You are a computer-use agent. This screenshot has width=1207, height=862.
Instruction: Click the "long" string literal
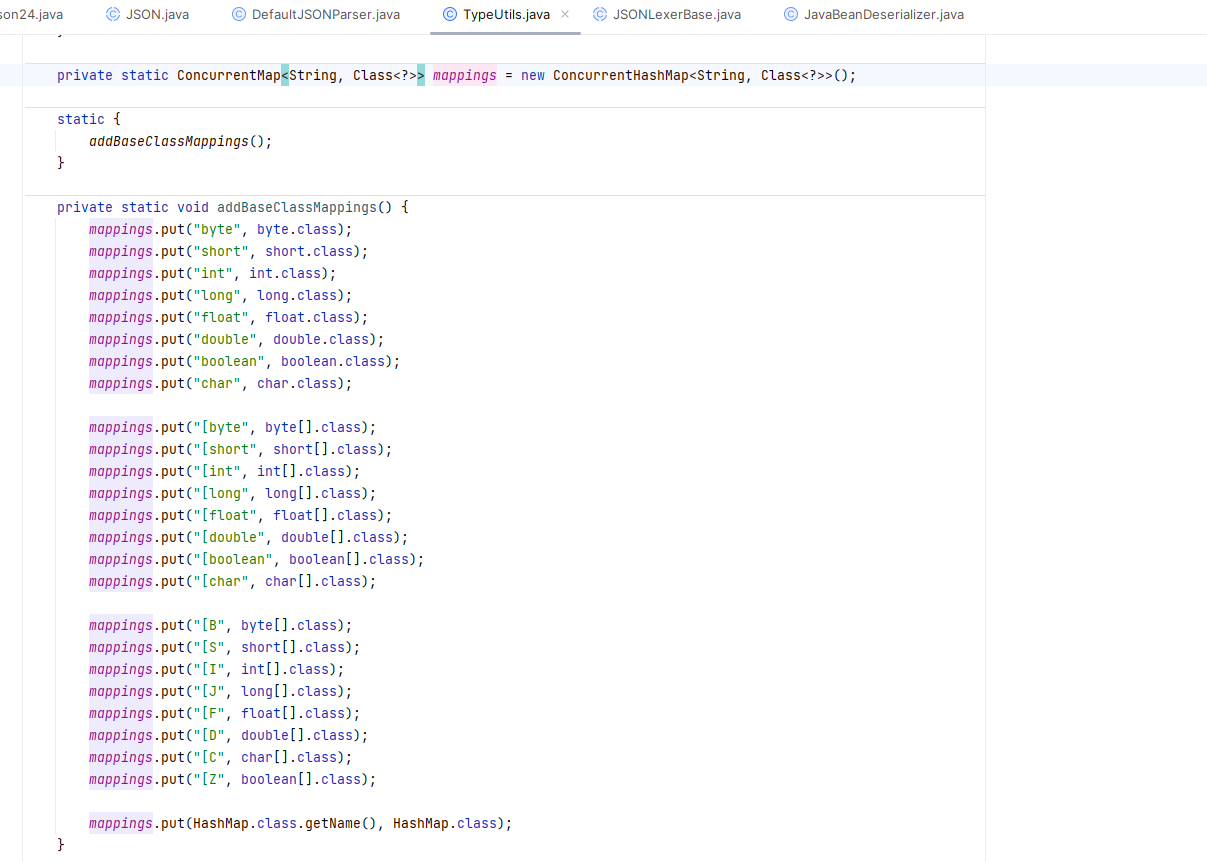217,295
